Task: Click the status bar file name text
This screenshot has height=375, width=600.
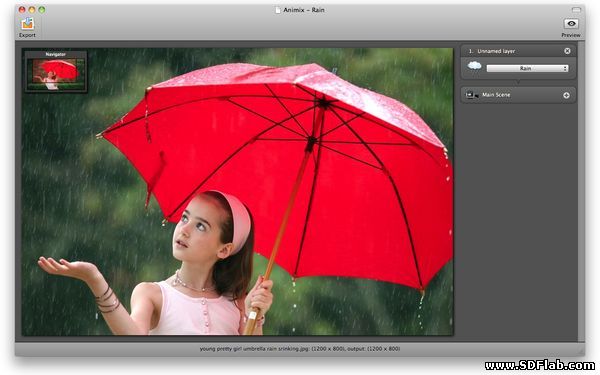Action: (x=300, y=349)
